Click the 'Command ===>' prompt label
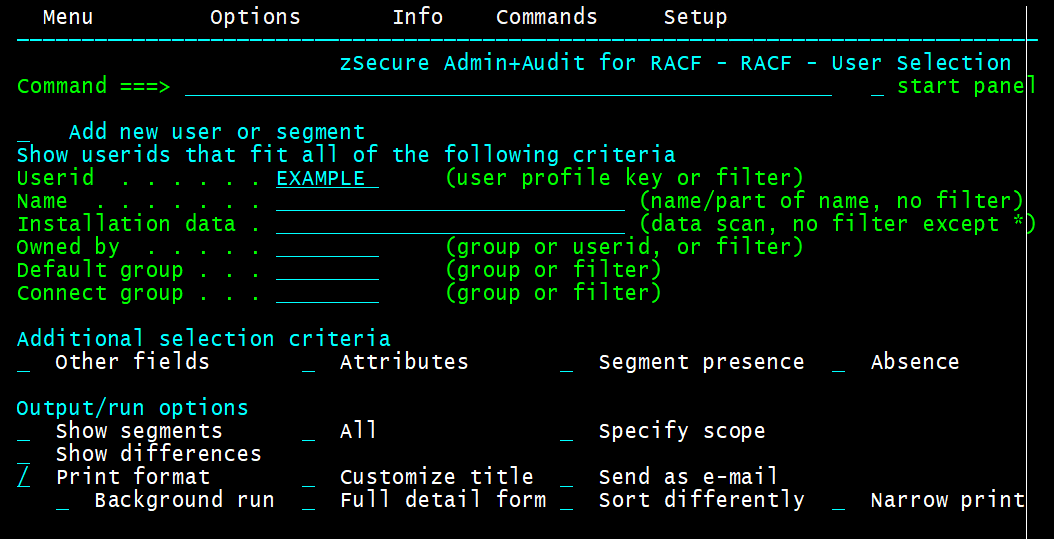This screenshot has height=539, width=1054. click(93, 86)
